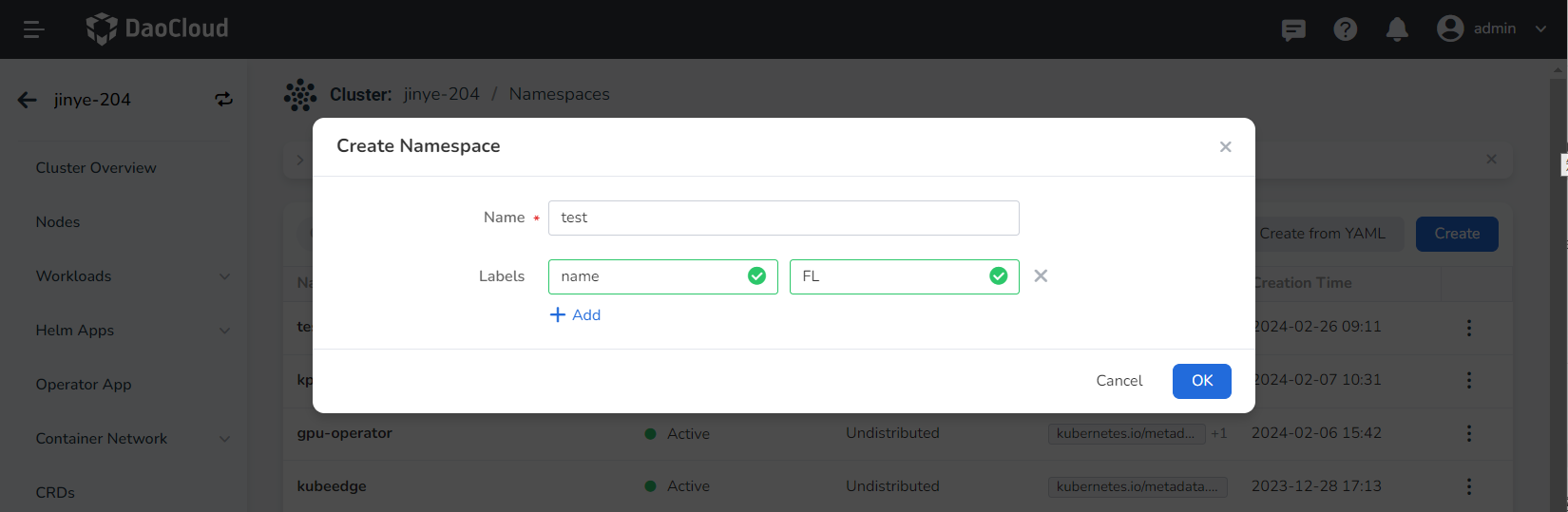Click the label key field containing name
Screen dimensions: 1568x512
click(x=663, y=276)
